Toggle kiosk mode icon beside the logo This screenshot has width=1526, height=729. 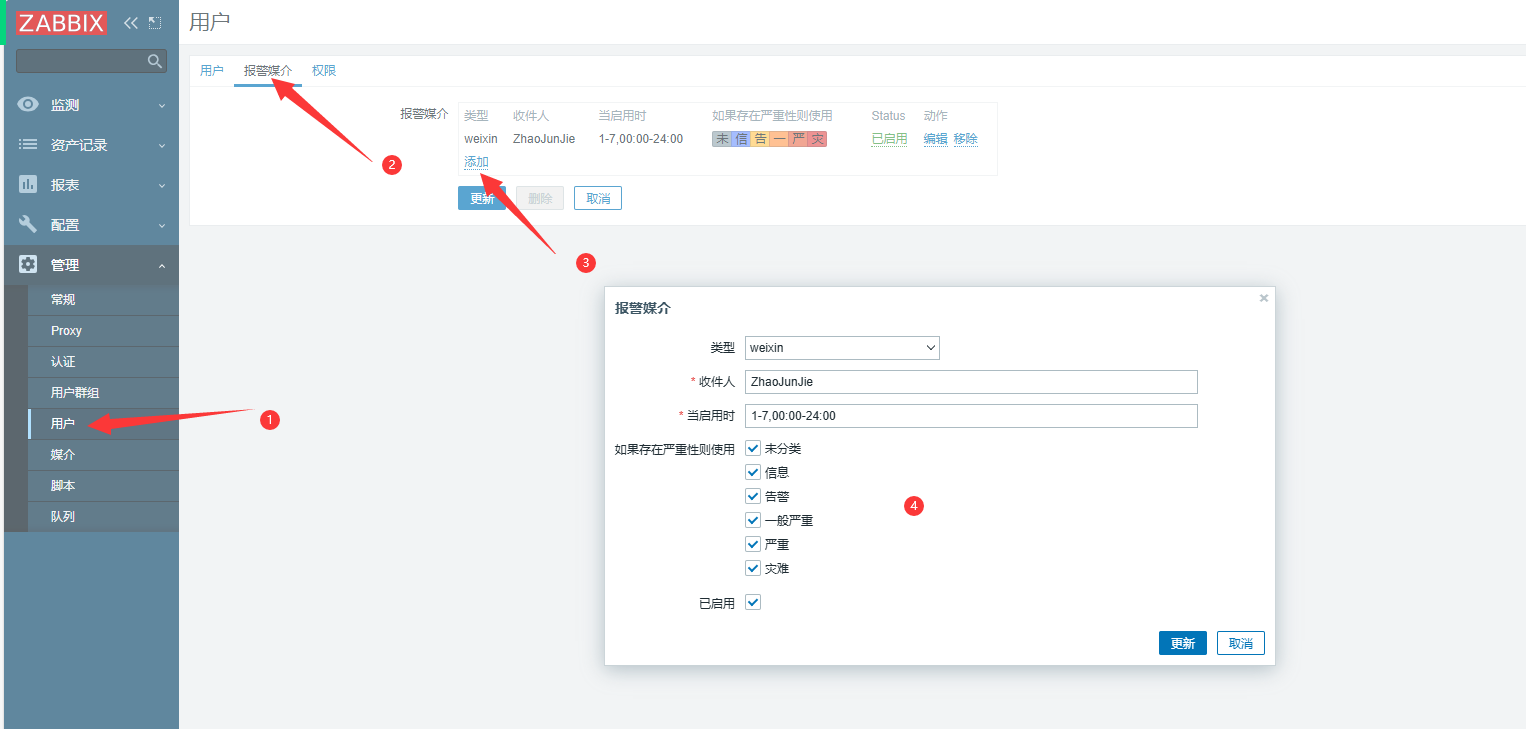155,22
